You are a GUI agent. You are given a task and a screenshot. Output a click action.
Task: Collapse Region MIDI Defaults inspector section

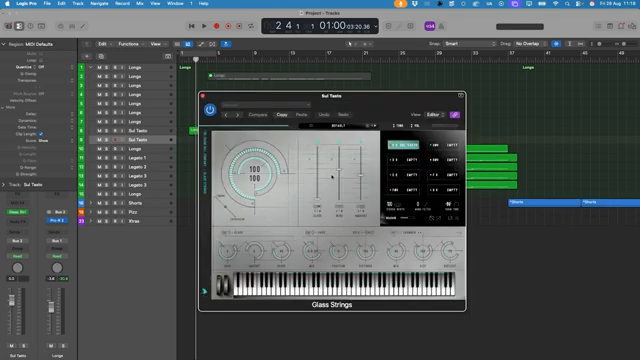4,44
